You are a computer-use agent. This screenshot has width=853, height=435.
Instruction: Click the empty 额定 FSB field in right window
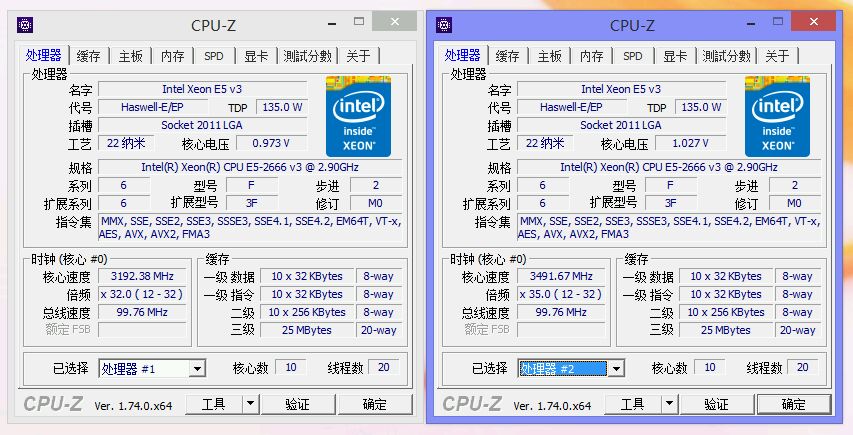point(561,330)
